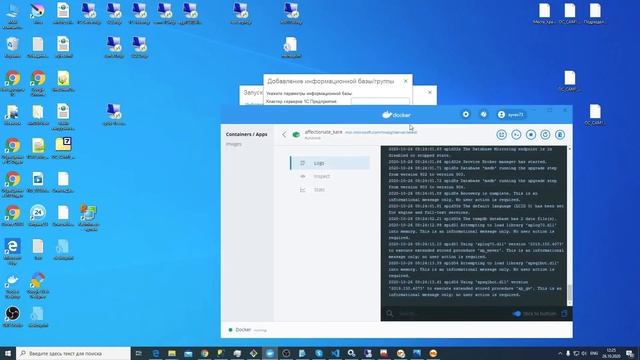640x360 pixels.
Task: Open File Explorer from the taskbar
Action: [x=172, y=353]
